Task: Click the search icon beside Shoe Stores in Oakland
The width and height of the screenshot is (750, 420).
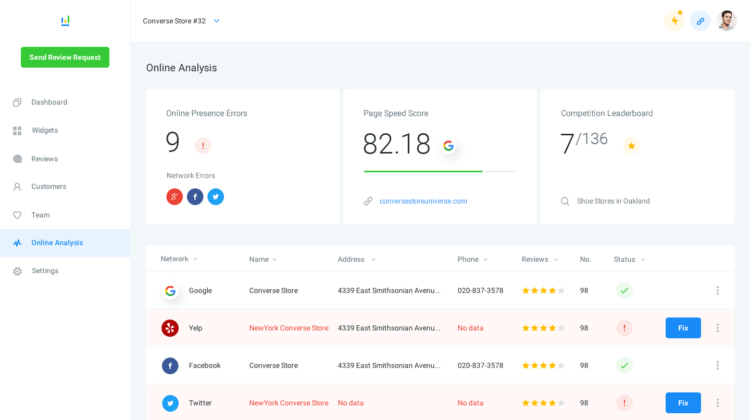Action: tap(565, 201)
